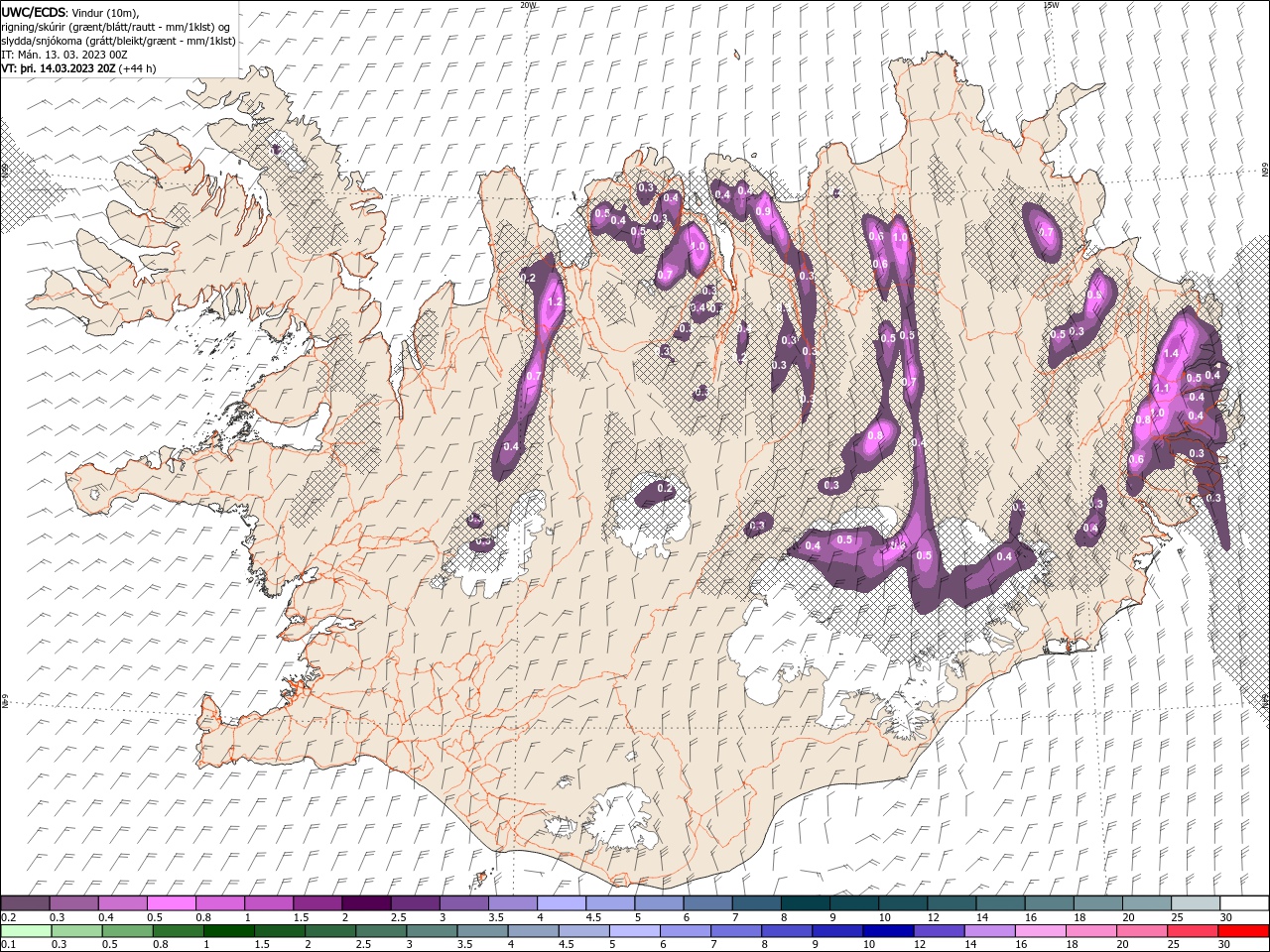The height and width of the screenshot is (952, 1270).
Task: Select the rain legend swatch labeled 25
Action: click(x=1191, y=931)
